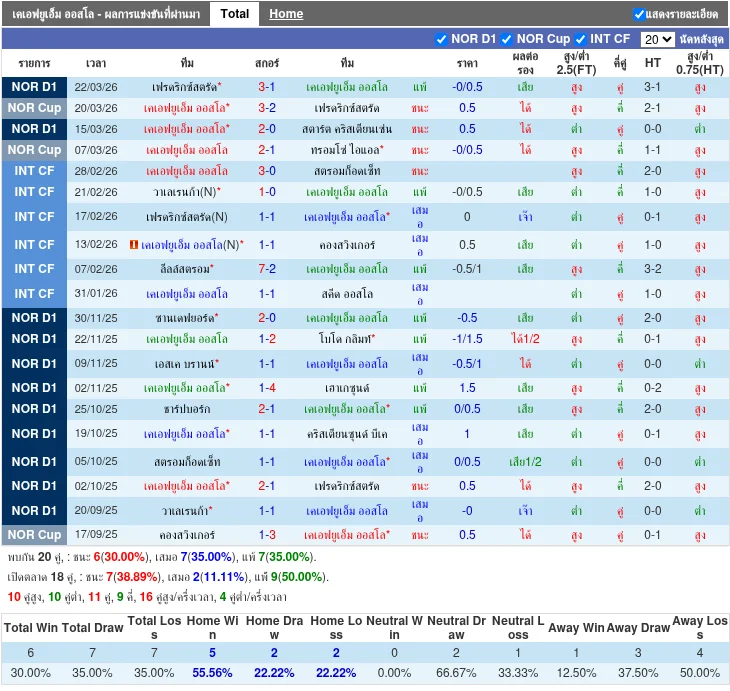This screenshot has height=691, width=730.
Task: Open the โมโต คลิมท์ team link
Action: [x=344, y=340]
